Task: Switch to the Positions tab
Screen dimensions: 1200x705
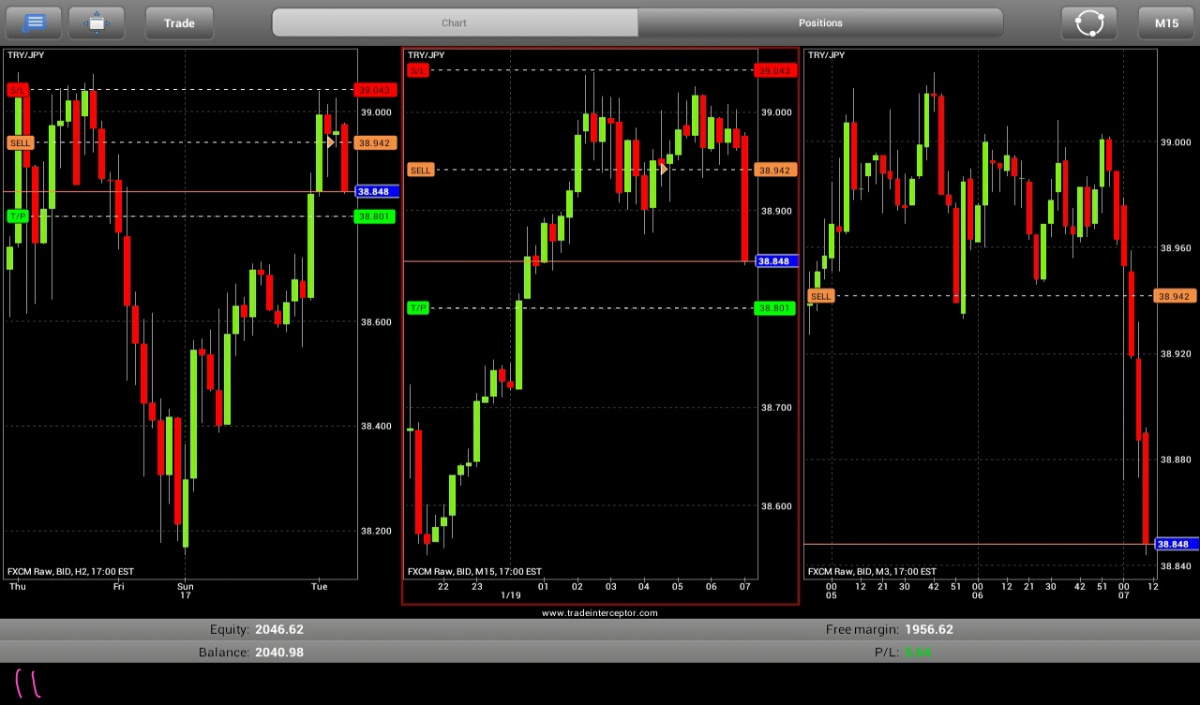Action: pos(820,23)
